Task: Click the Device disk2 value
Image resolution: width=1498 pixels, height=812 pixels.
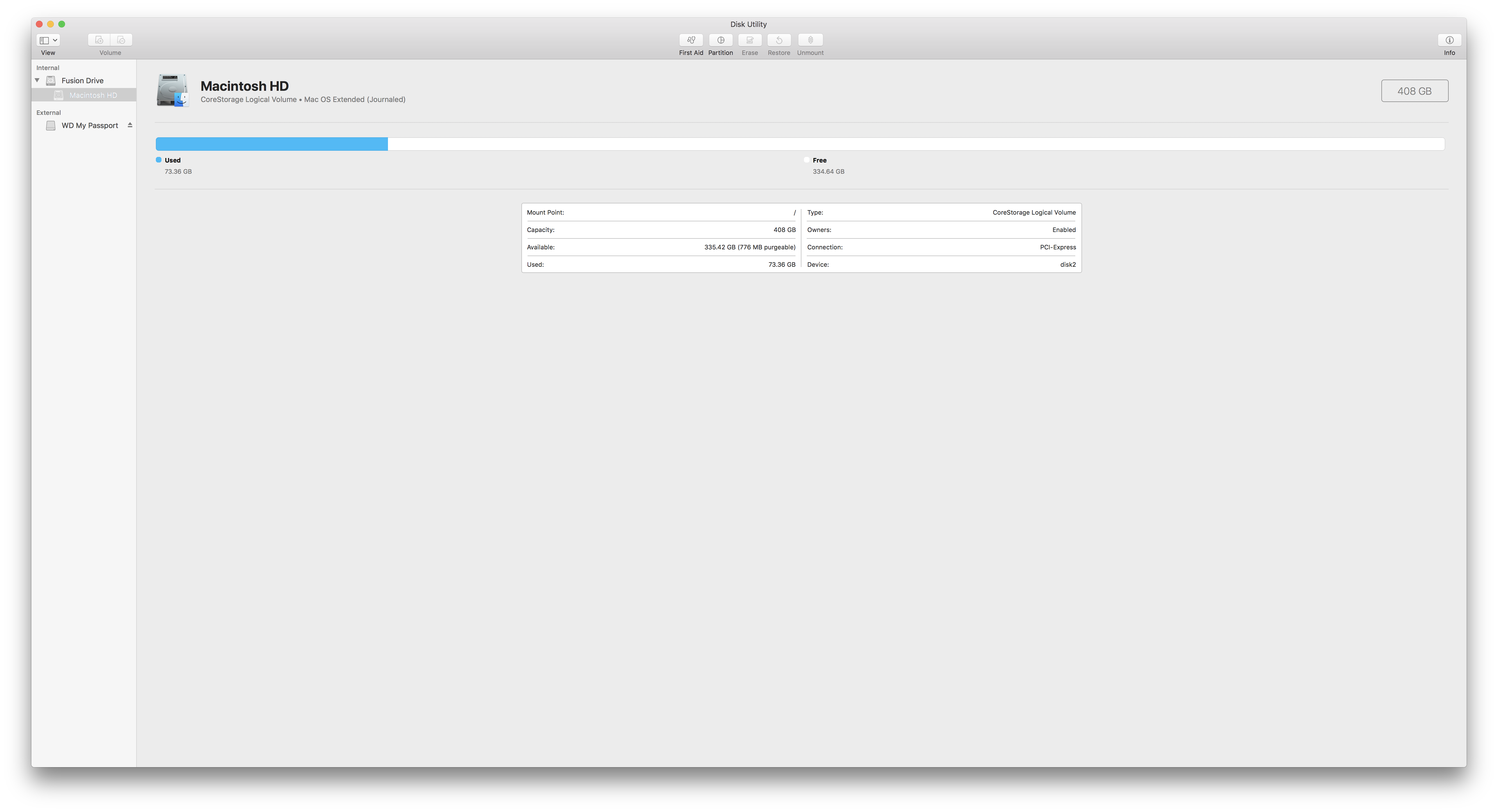Action: point(1068,265)
